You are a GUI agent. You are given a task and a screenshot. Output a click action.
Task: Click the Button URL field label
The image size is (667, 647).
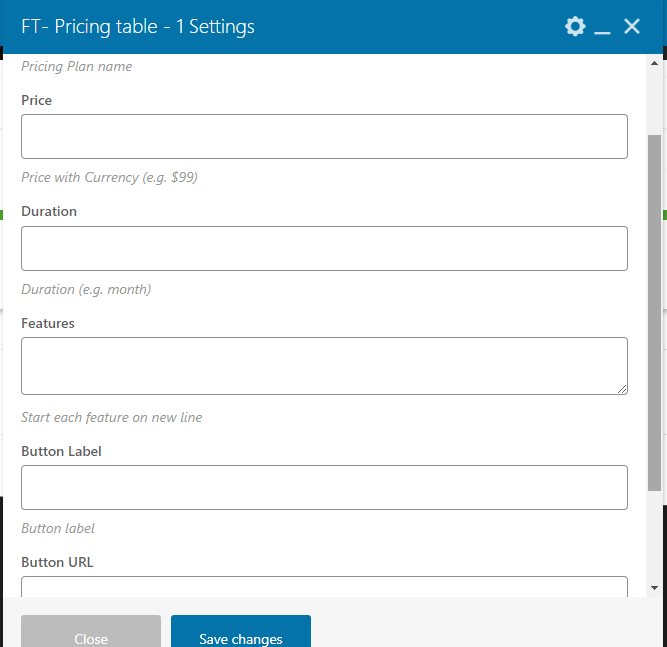pos(57,562)
